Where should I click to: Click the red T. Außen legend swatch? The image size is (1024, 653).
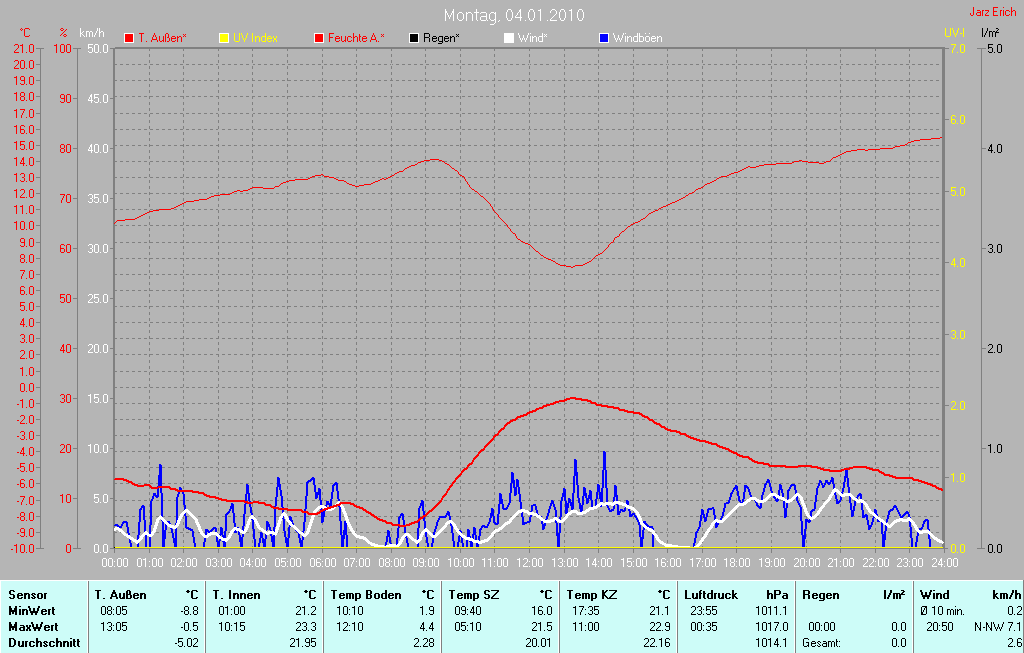[x=129, y=38]
